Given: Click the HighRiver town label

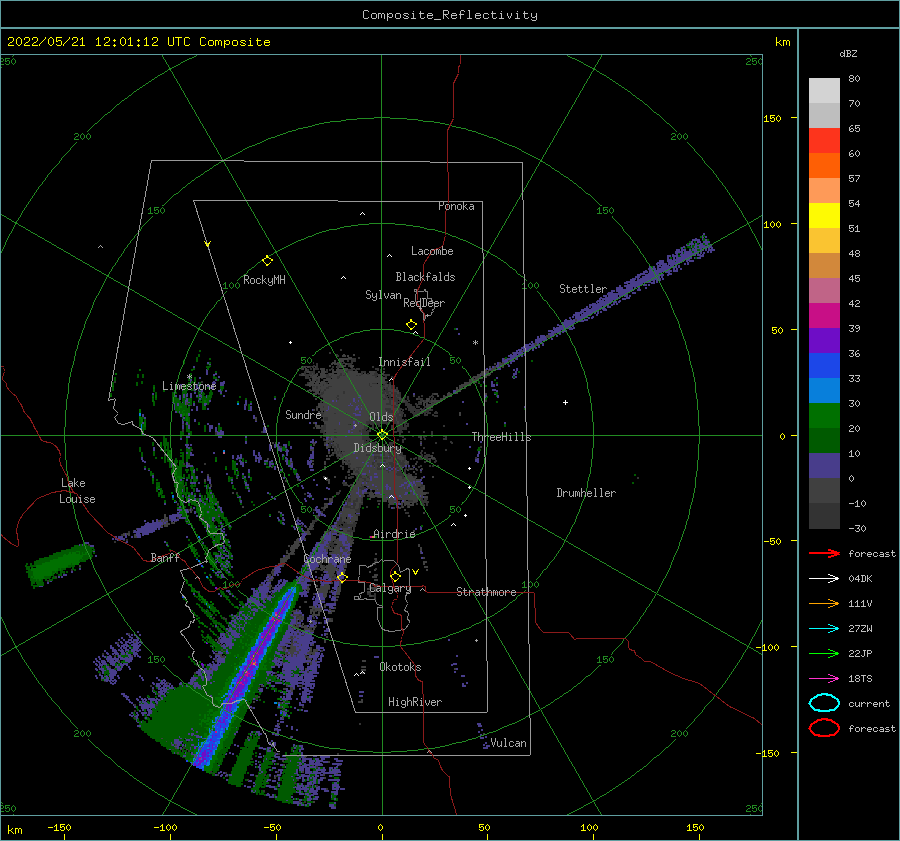Looking at the screenshot, I should [415, 702].
